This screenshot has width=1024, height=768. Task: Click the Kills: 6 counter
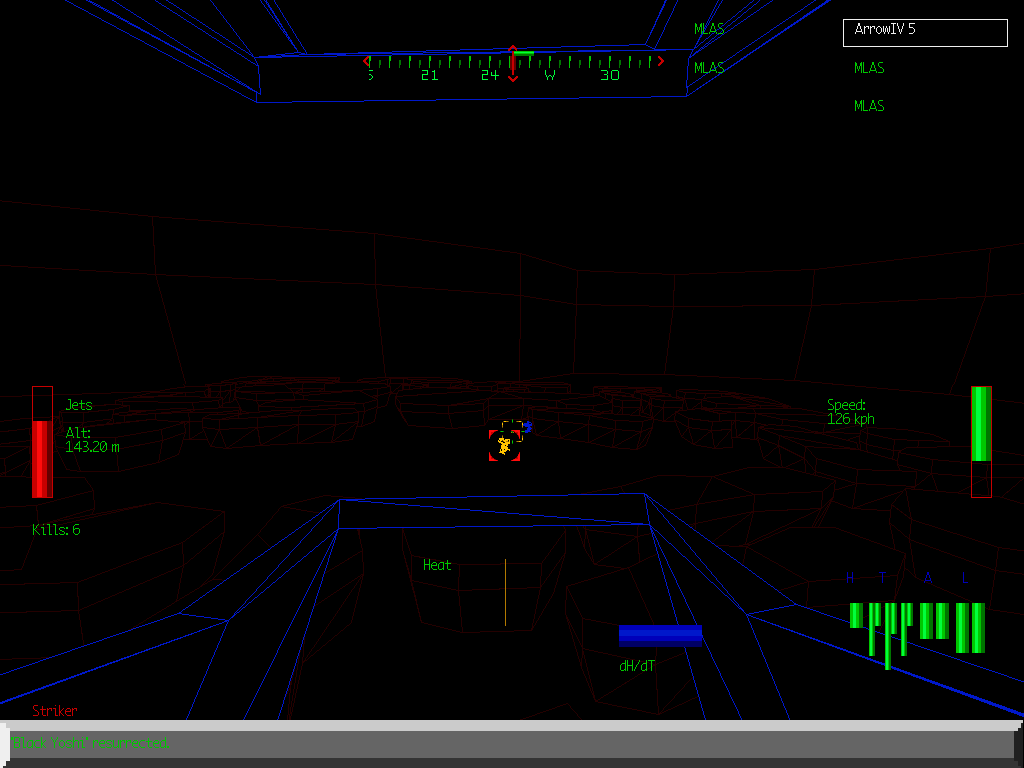[56, 530]
